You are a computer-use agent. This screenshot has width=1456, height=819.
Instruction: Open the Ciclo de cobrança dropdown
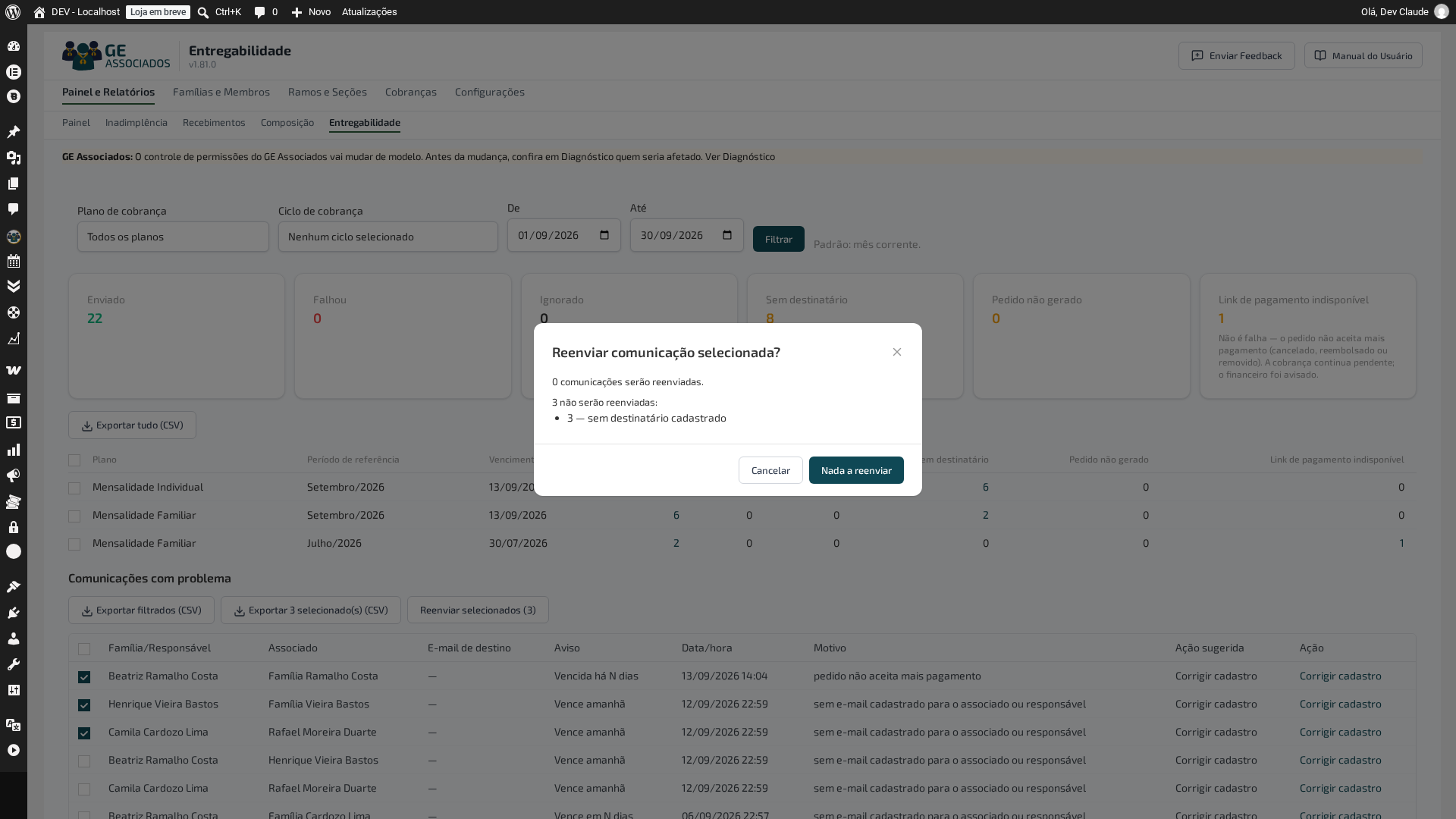click(388, 237)
